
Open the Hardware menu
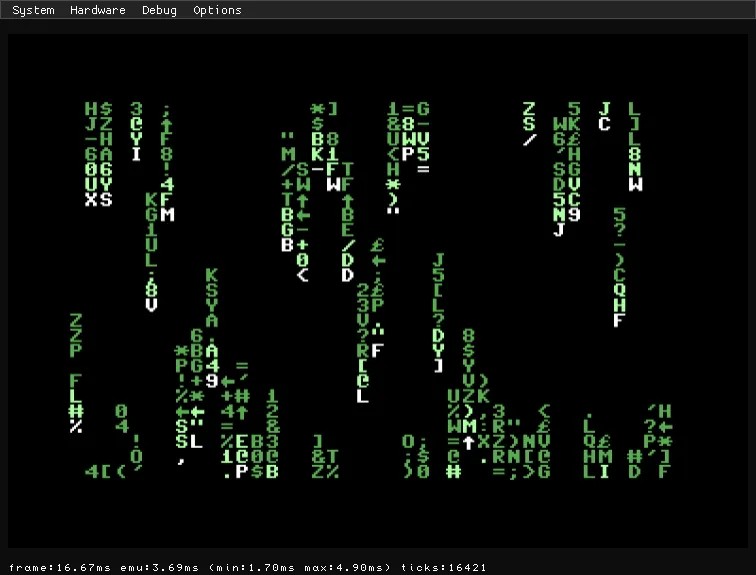click(x=97, y=10)
